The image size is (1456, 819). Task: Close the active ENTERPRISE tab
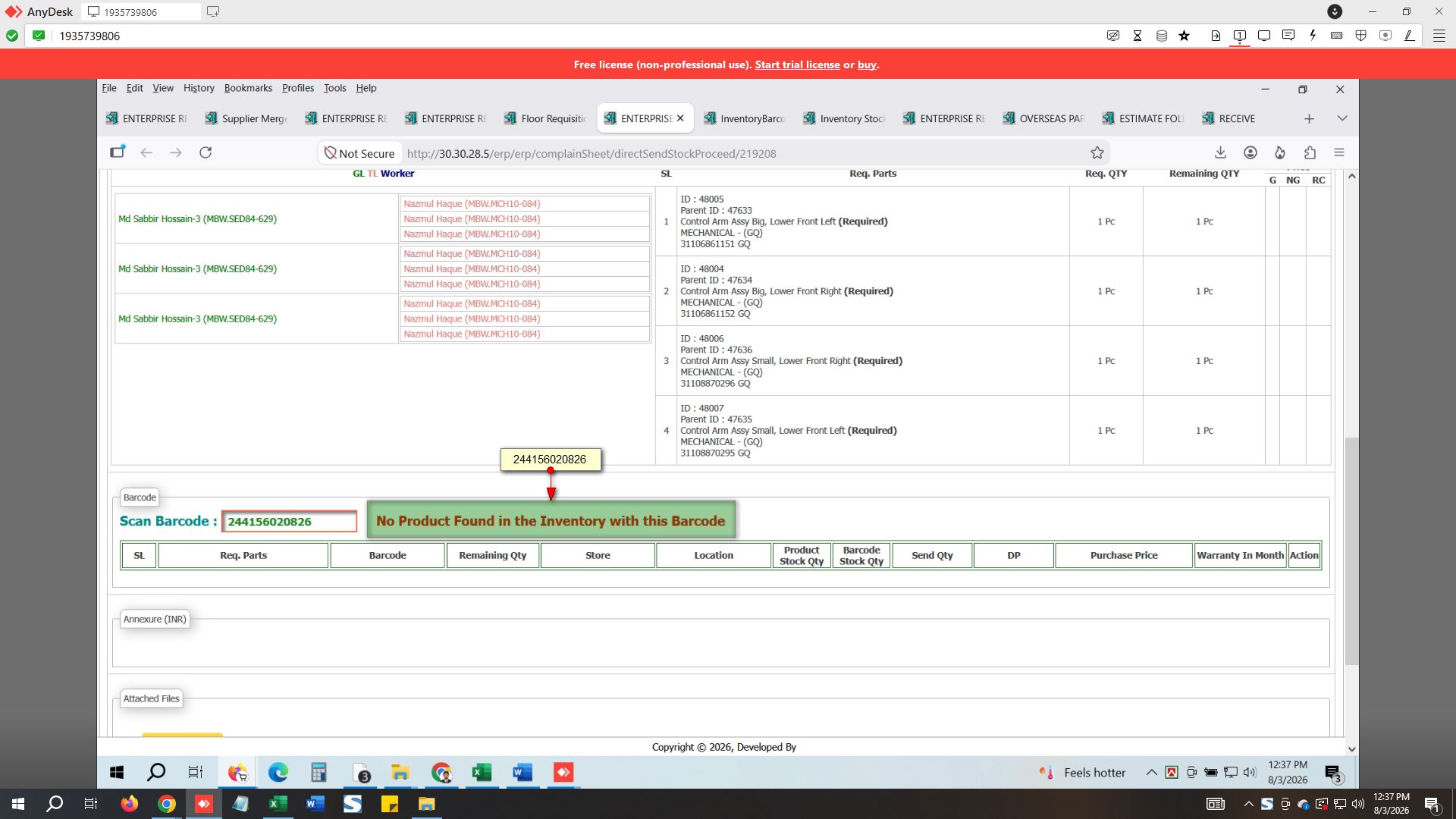click(x=680, y=118)
